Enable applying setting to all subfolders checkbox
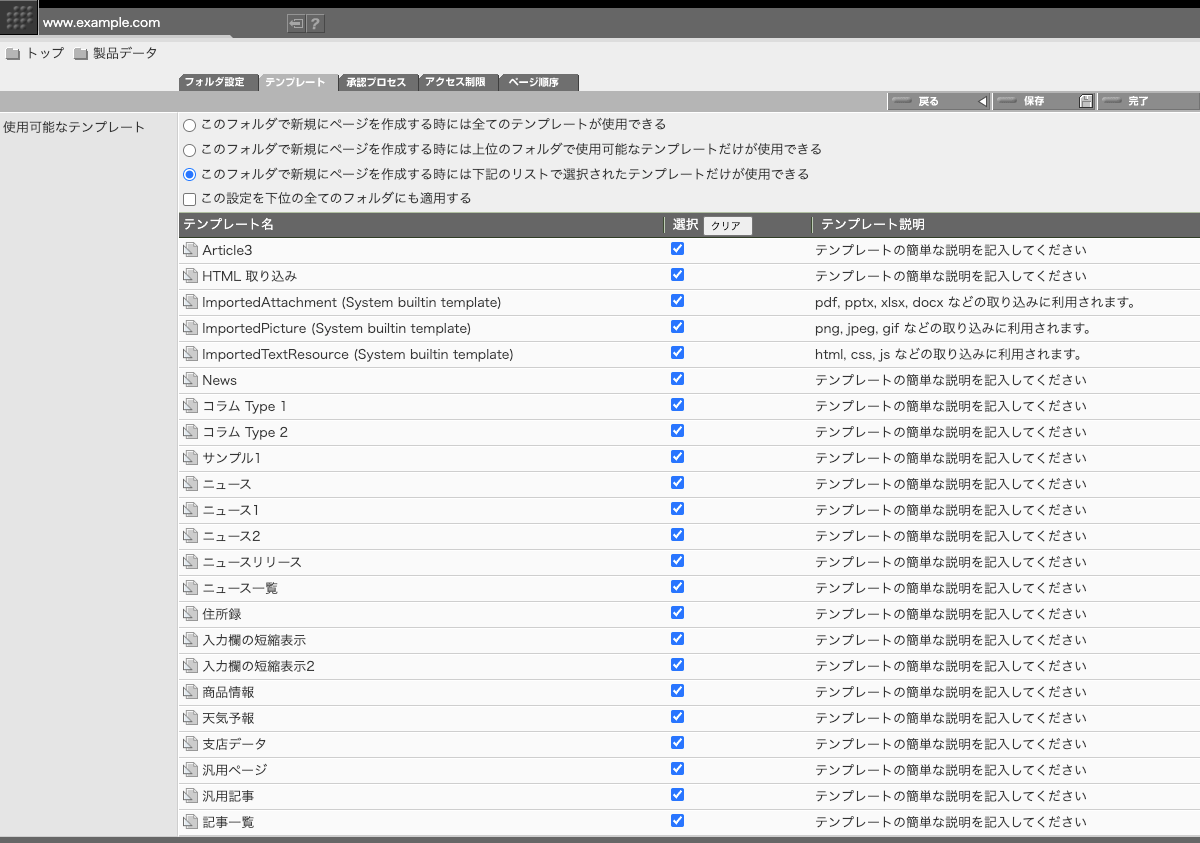 point(189,199)
